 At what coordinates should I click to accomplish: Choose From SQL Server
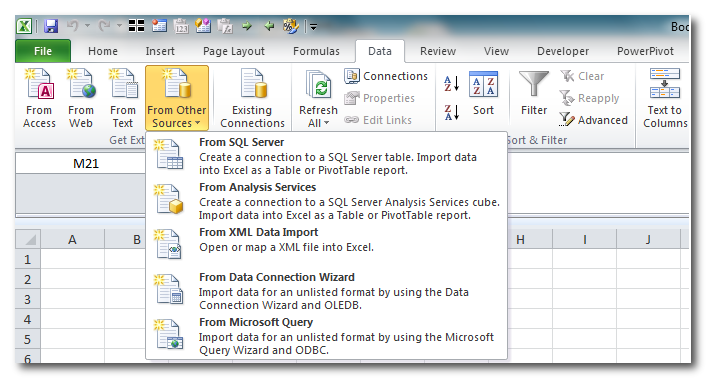[327, 156]
